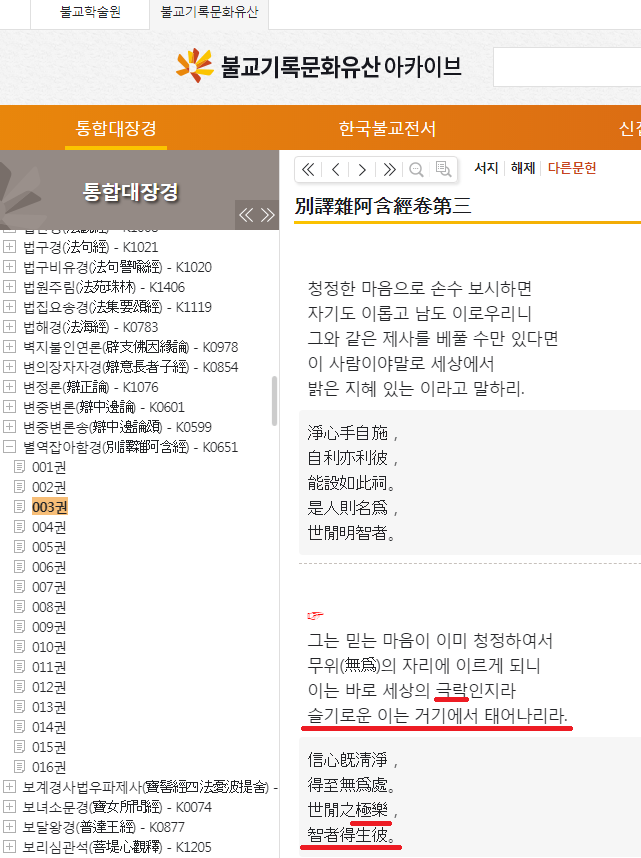
Task: Open 다른문헌 other documents link
Action: (x=572, y=168)
